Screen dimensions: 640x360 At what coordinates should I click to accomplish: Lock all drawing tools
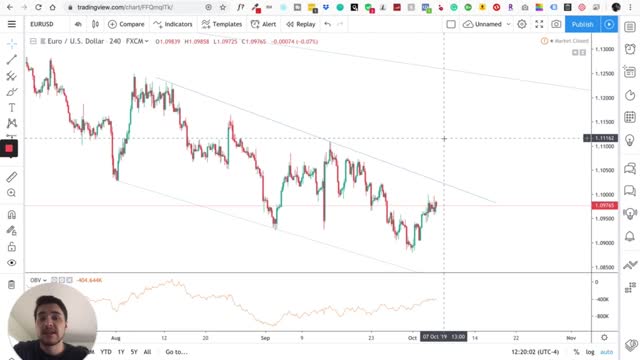tap(11, 247)
